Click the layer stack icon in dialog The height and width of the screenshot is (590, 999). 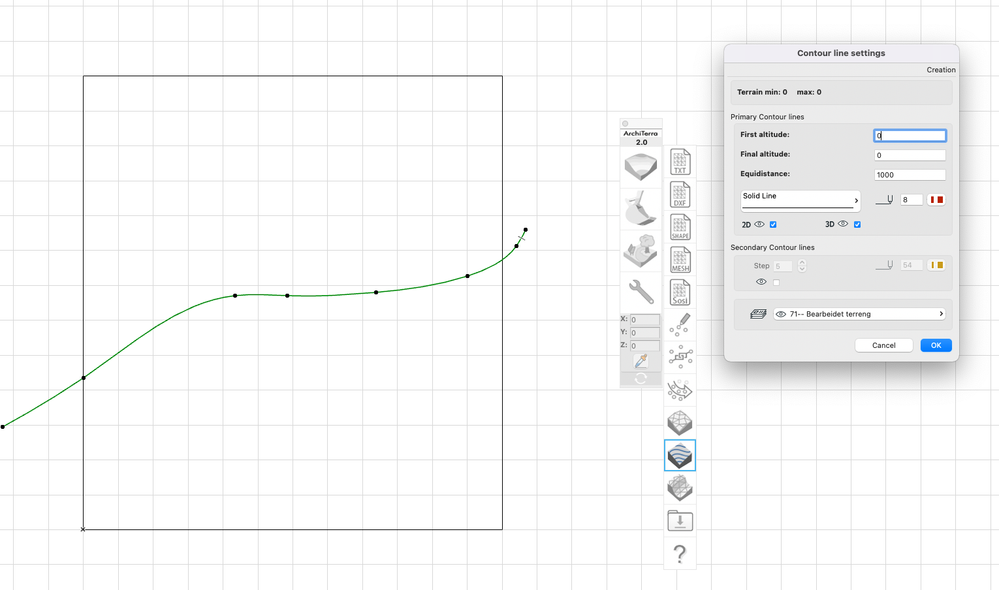(x=758, y=314)
